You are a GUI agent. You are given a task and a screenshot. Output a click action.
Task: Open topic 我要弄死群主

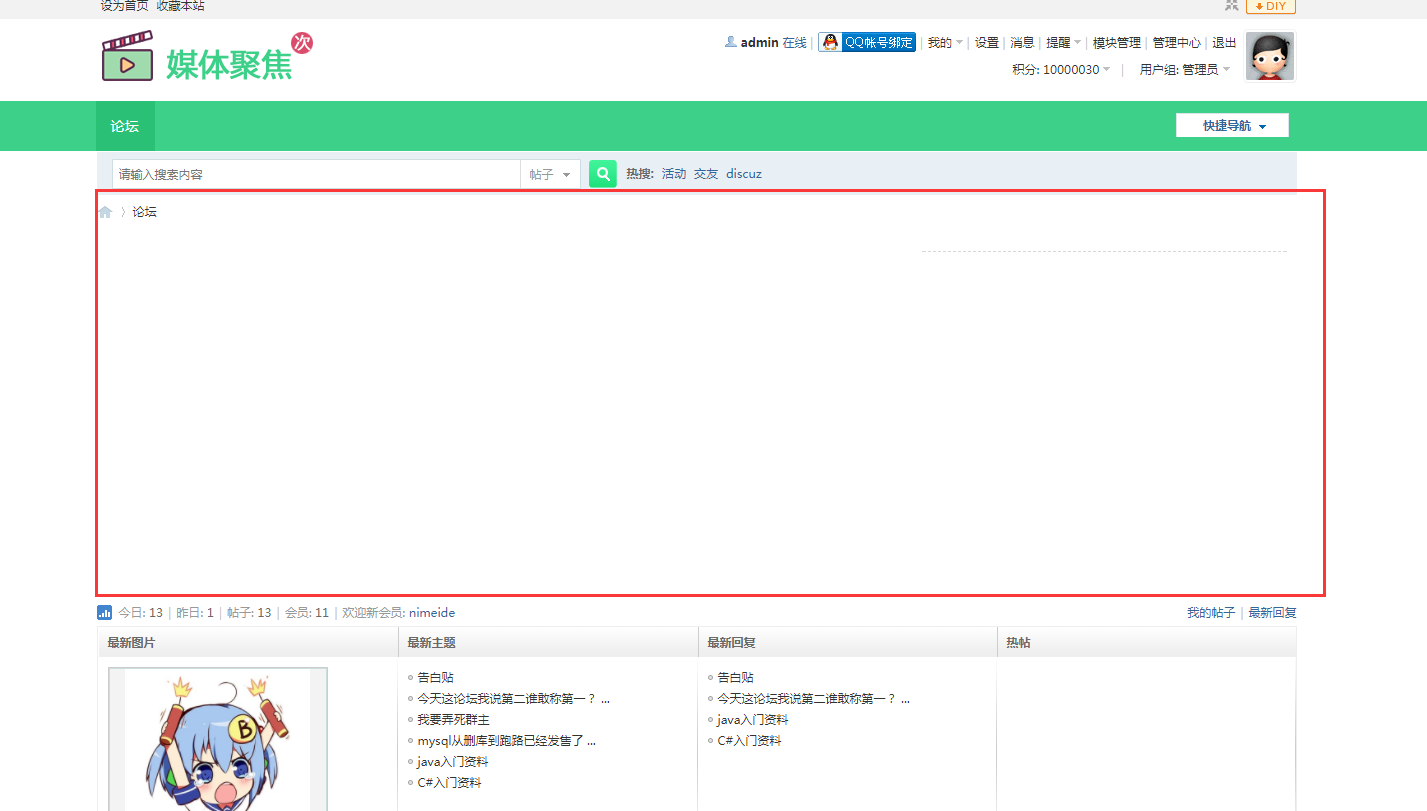pos(453,720)
